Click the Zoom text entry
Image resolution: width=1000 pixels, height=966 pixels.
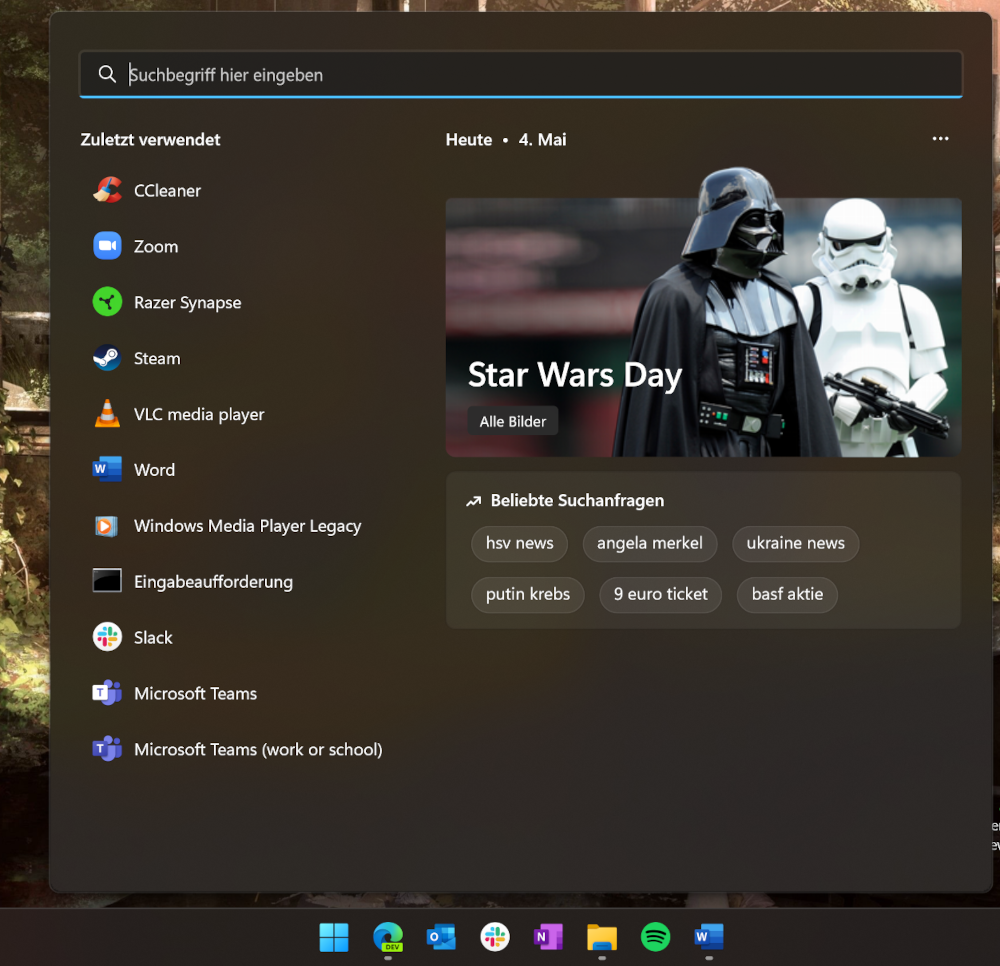coord(156,247)
